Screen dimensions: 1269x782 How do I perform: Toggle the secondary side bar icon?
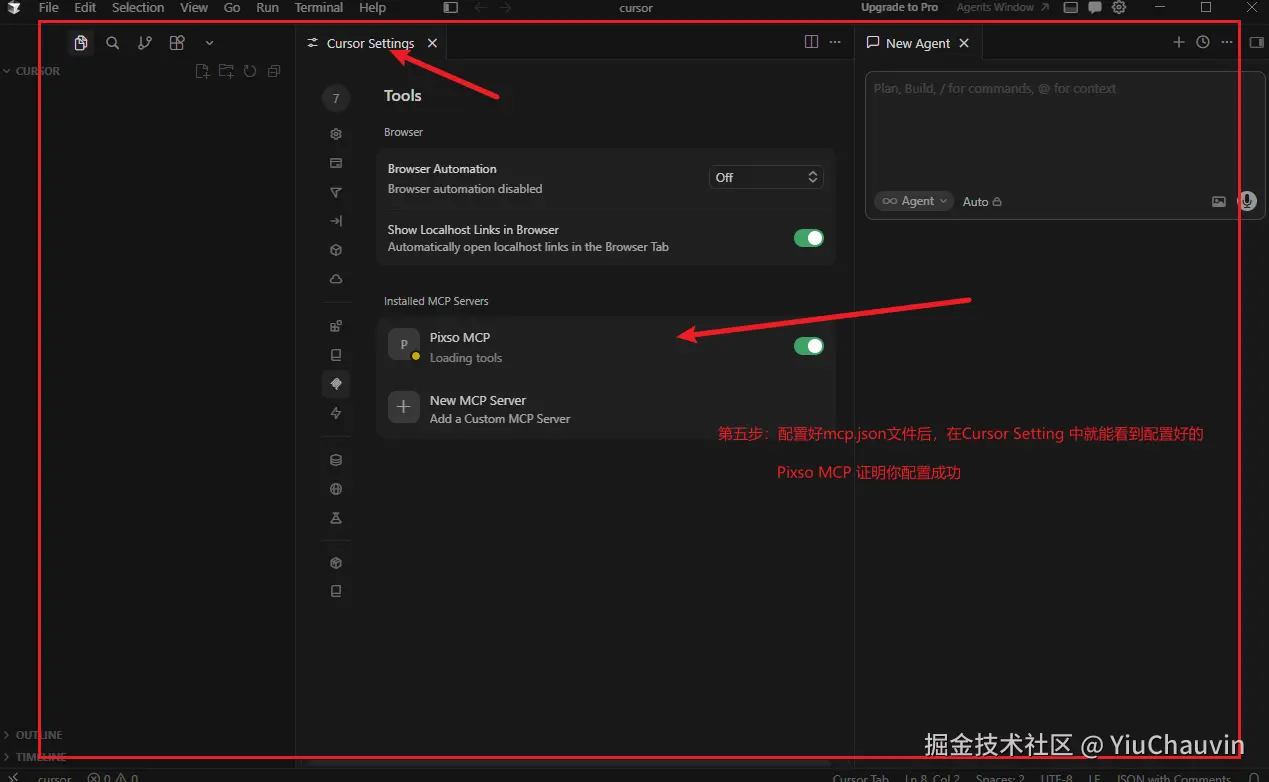click(1257, 42)
